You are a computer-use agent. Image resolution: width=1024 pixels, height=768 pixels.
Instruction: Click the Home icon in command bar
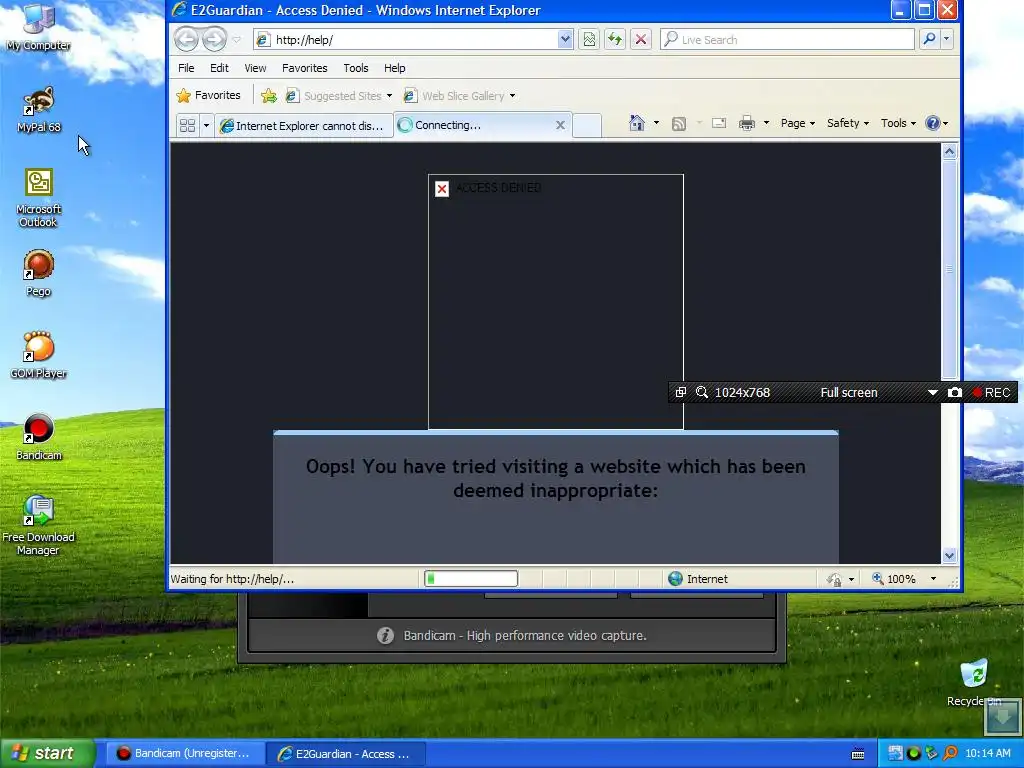point(637,123)
